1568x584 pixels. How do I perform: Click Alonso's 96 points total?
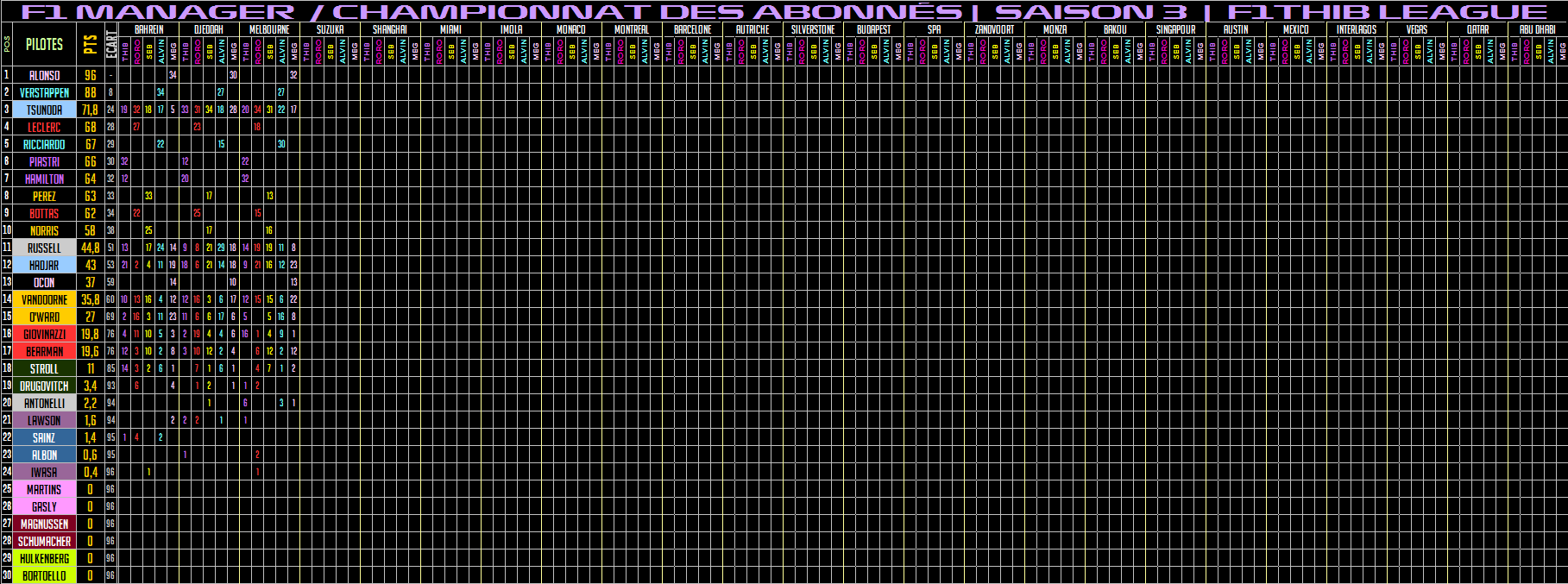90,76
